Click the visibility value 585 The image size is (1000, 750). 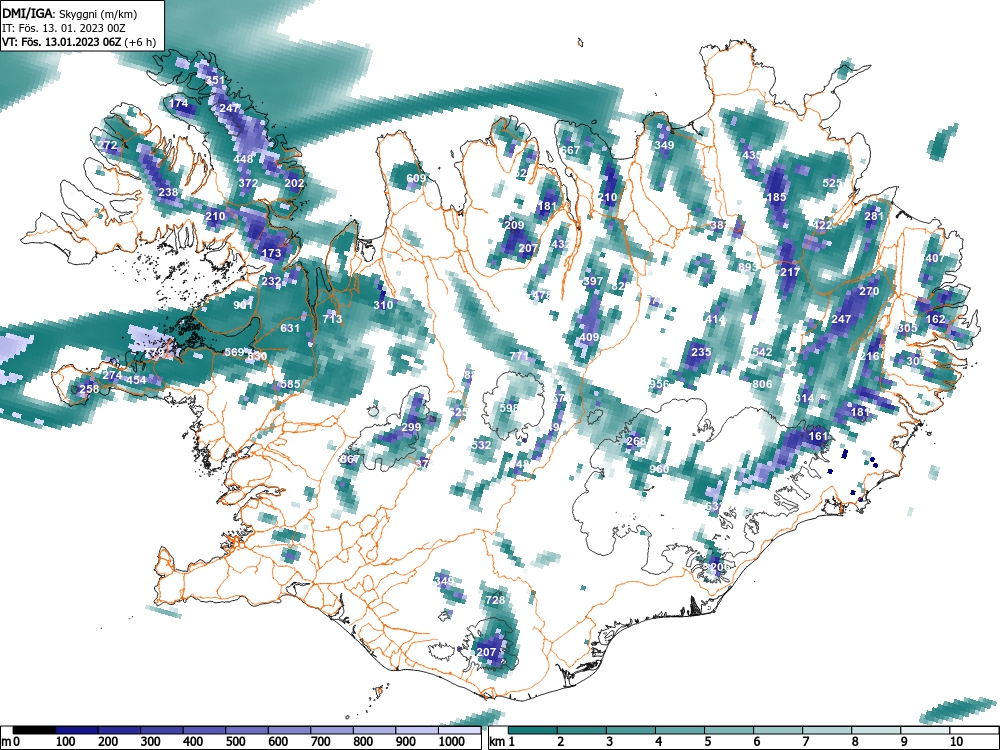pos(290,384)
